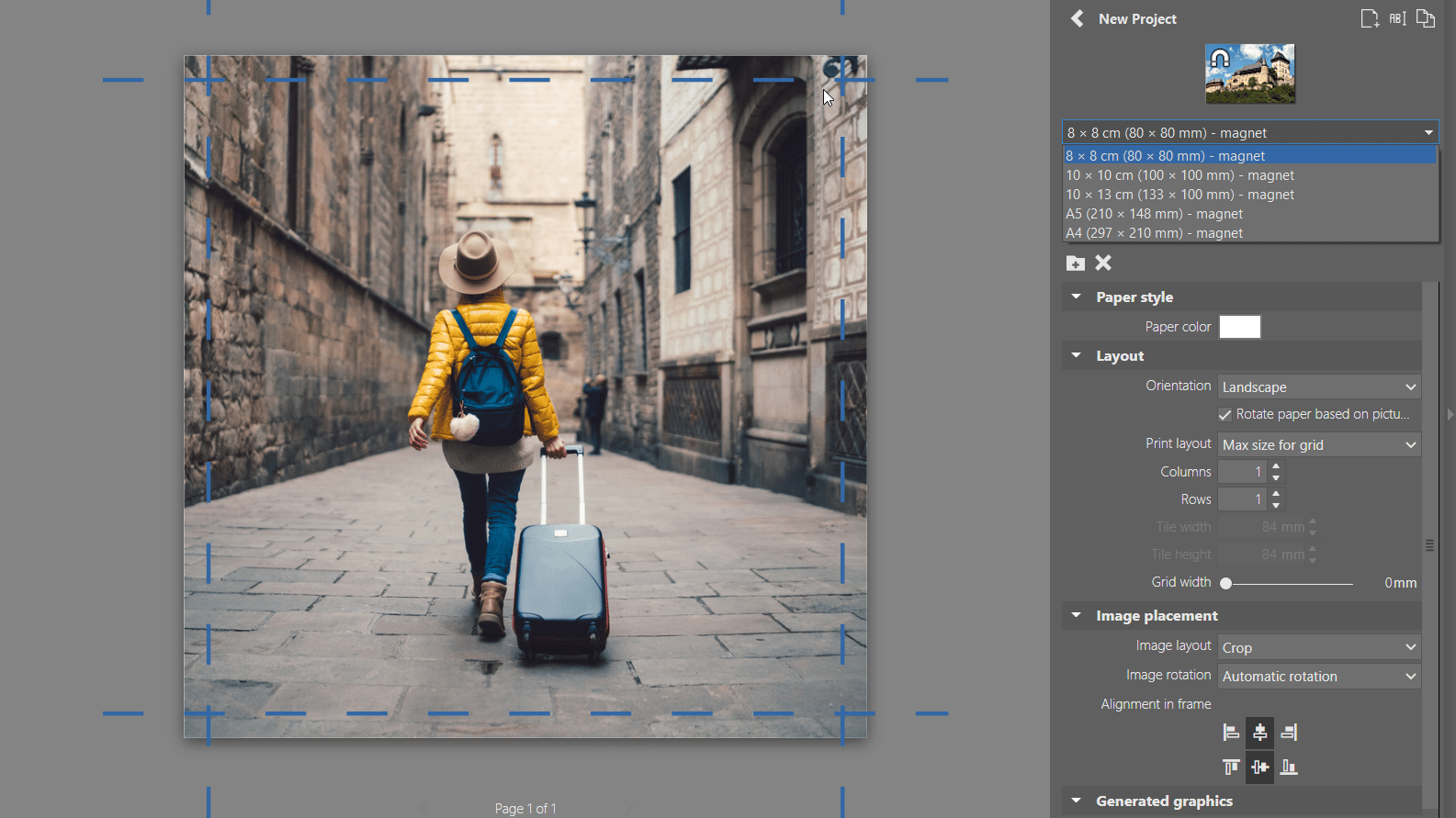Align image to horizontal center in frame
The image size is (1456, 818).
click(1259, 733)
